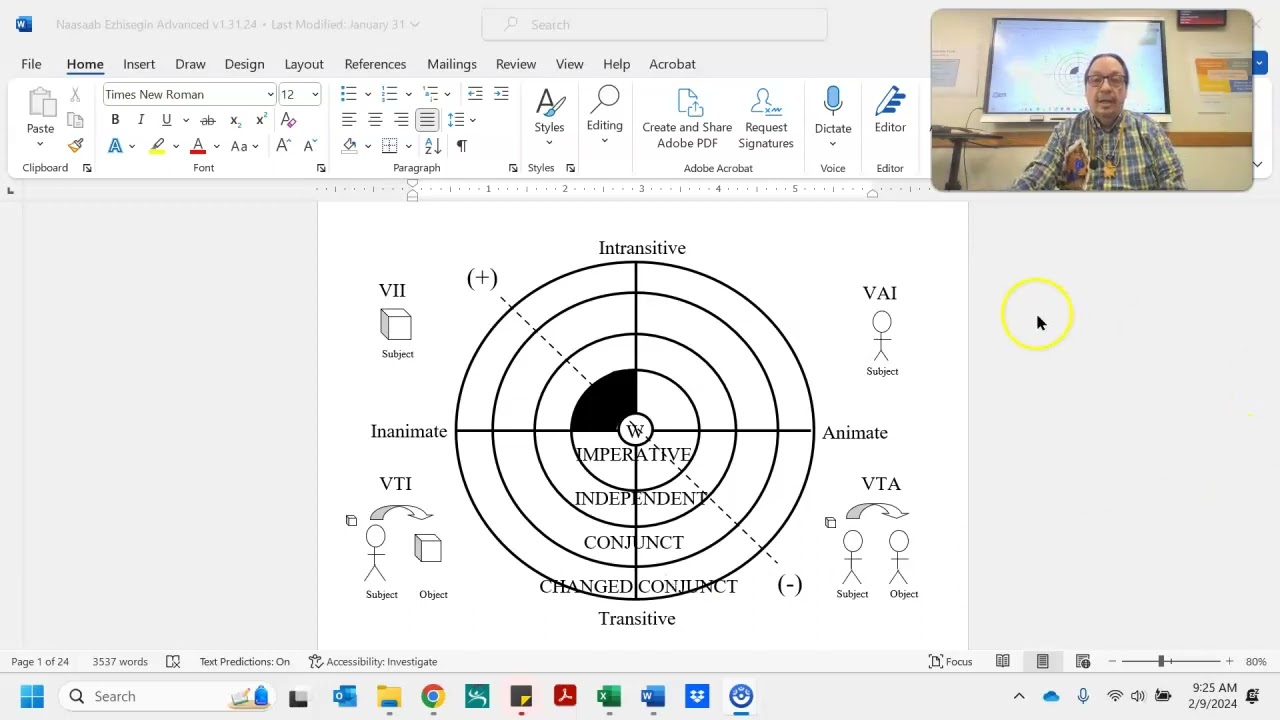Screen dimensions: 1280x720
Task: Open Dropbox from the taskbar
Action: (x=697, y=696)
